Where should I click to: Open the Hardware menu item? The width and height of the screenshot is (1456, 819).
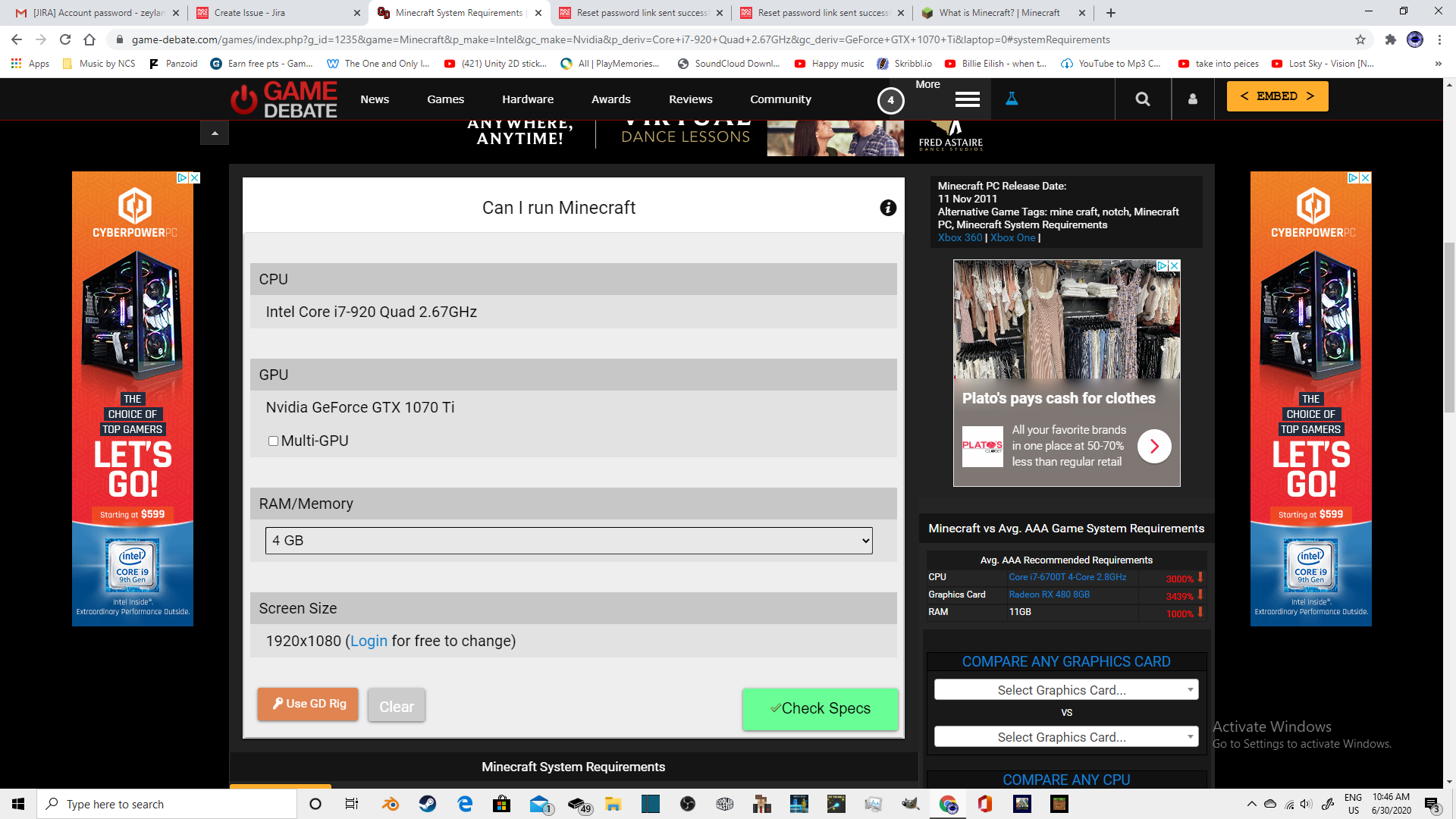click(528, 99)
